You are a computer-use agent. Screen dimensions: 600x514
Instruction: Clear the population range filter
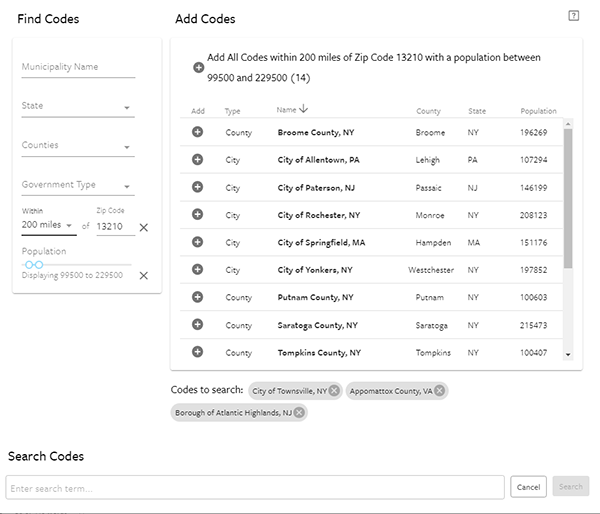143,276
